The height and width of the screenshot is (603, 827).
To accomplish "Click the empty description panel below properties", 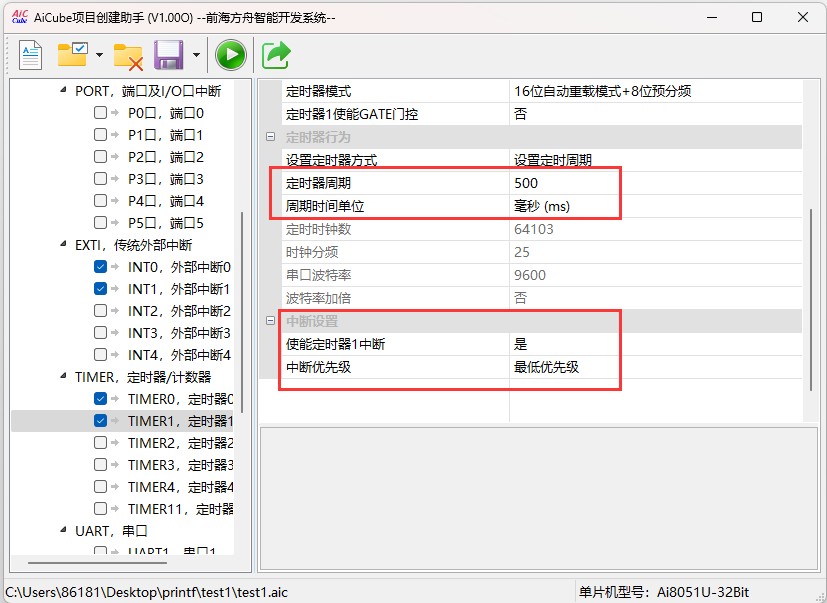I will [x=538, y=499].
